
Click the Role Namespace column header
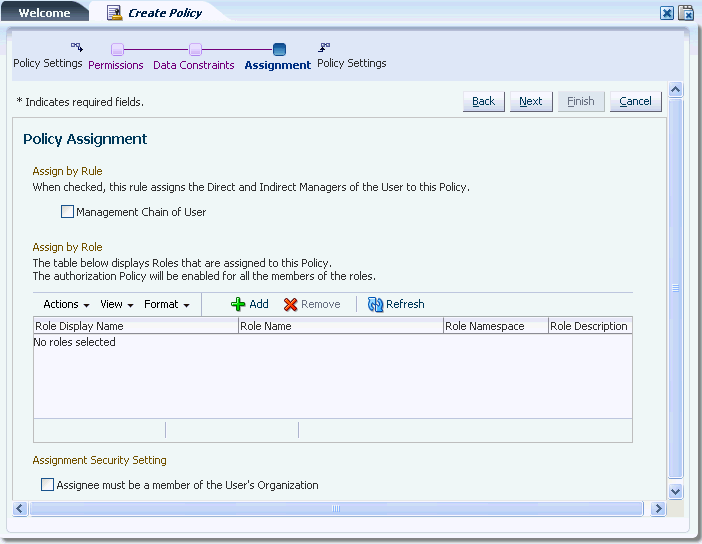(496, 326)
